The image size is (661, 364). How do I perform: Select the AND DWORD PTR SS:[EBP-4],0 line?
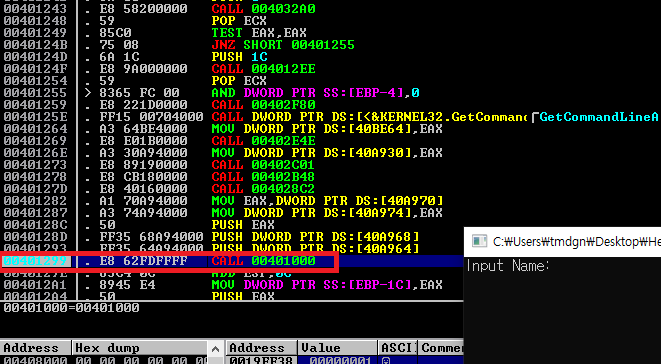316,93
